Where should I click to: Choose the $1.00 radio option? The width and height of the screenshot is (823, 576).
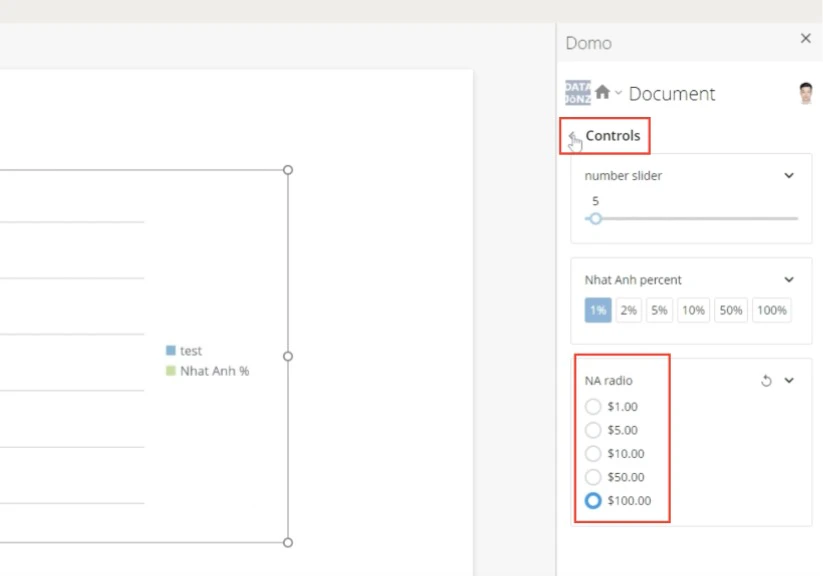tap(593, 406)
